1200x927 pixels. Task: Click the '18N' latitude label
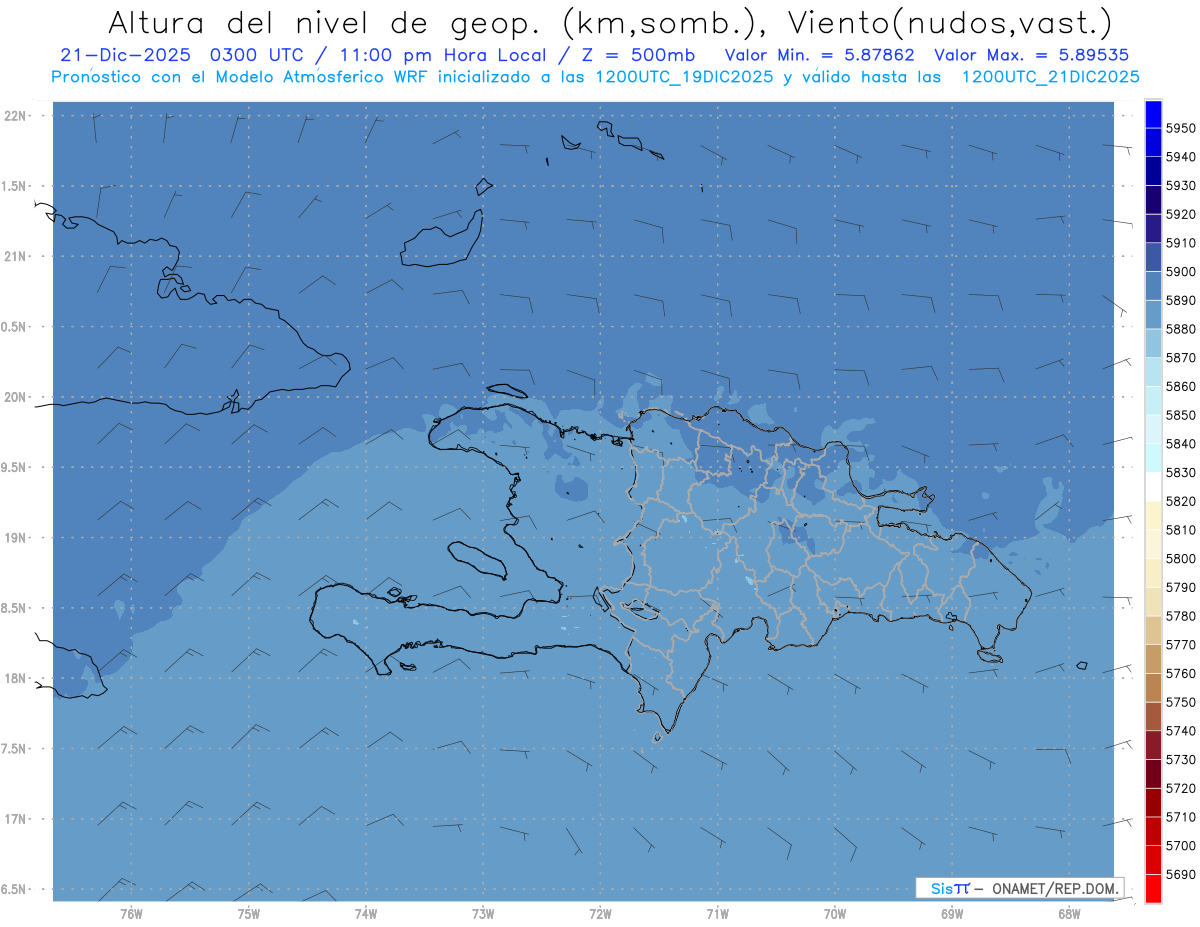pyautogui.click(x=16, y=678)
